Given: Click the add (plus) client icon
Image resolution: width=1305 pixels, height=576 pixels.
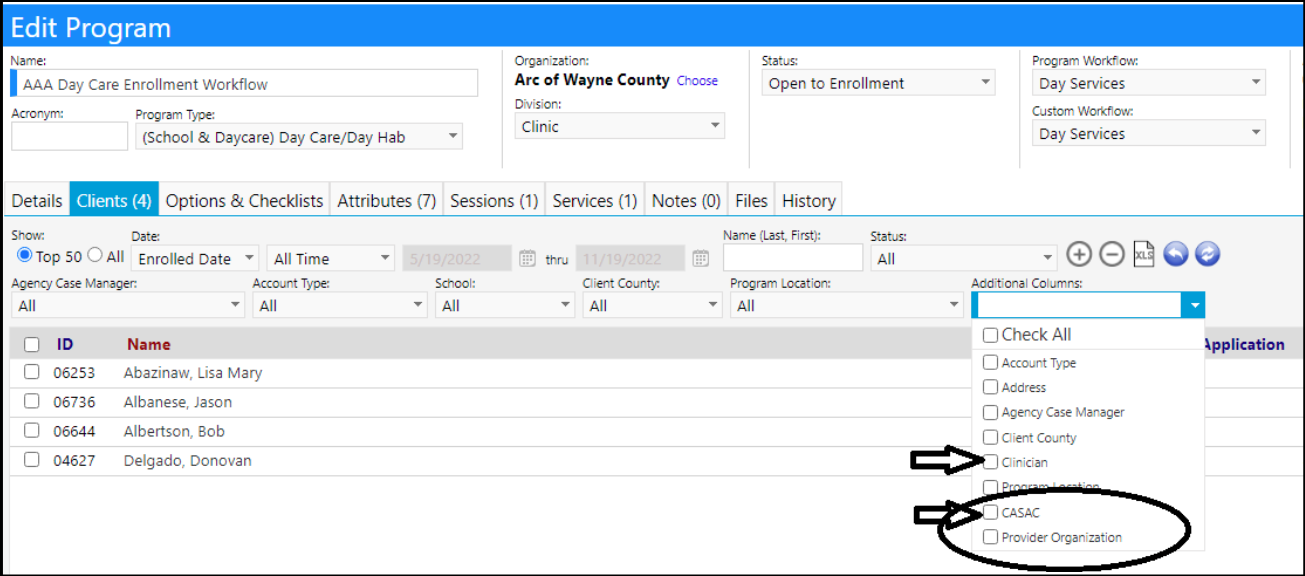Looking at the screenshot, I should pos(1079,255).
